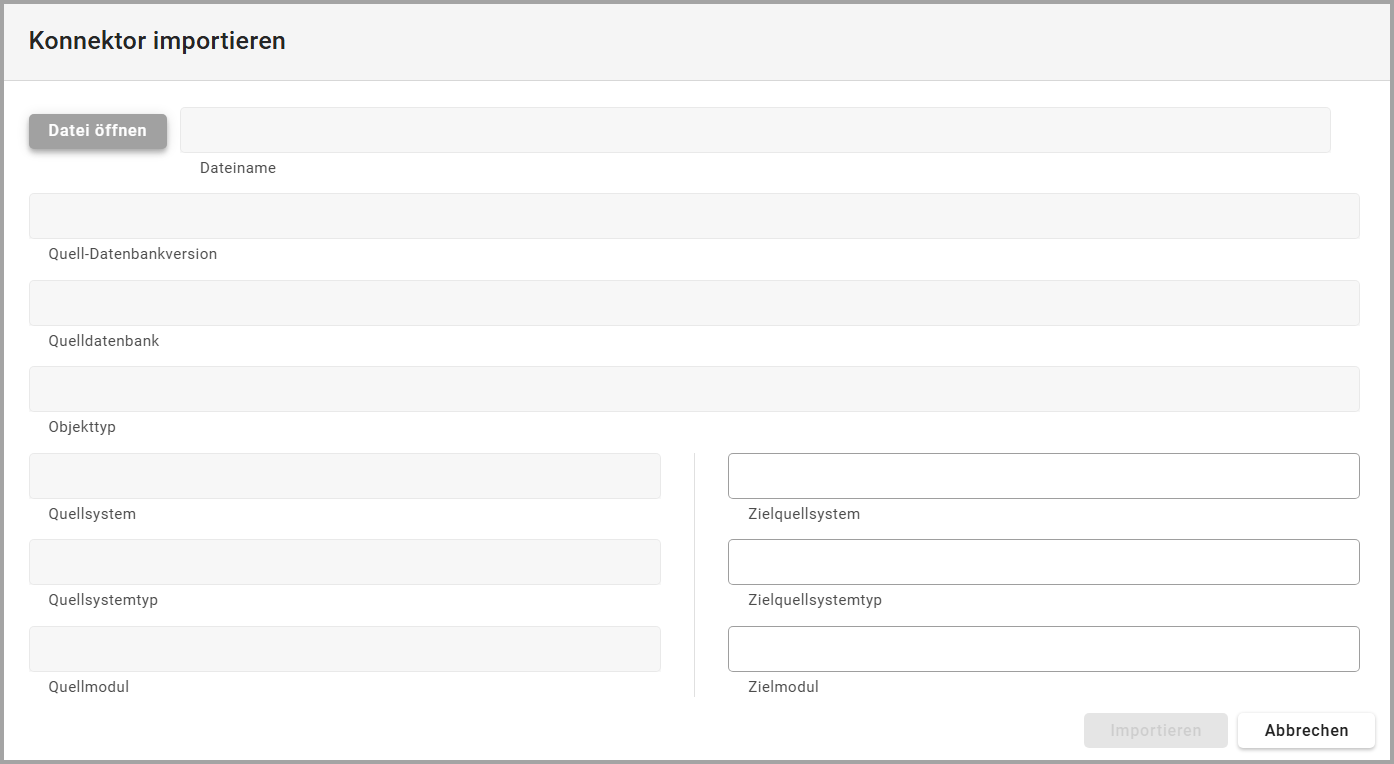Click the Datei öffnen button
Screen dimensions: 1394x764
coord(98,131)
